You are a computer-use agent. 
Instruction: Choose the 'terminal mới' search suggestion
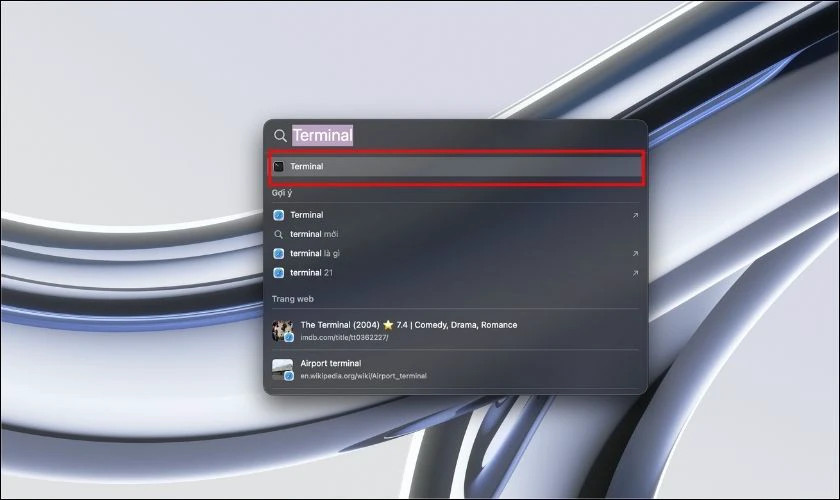pos(314,234)
